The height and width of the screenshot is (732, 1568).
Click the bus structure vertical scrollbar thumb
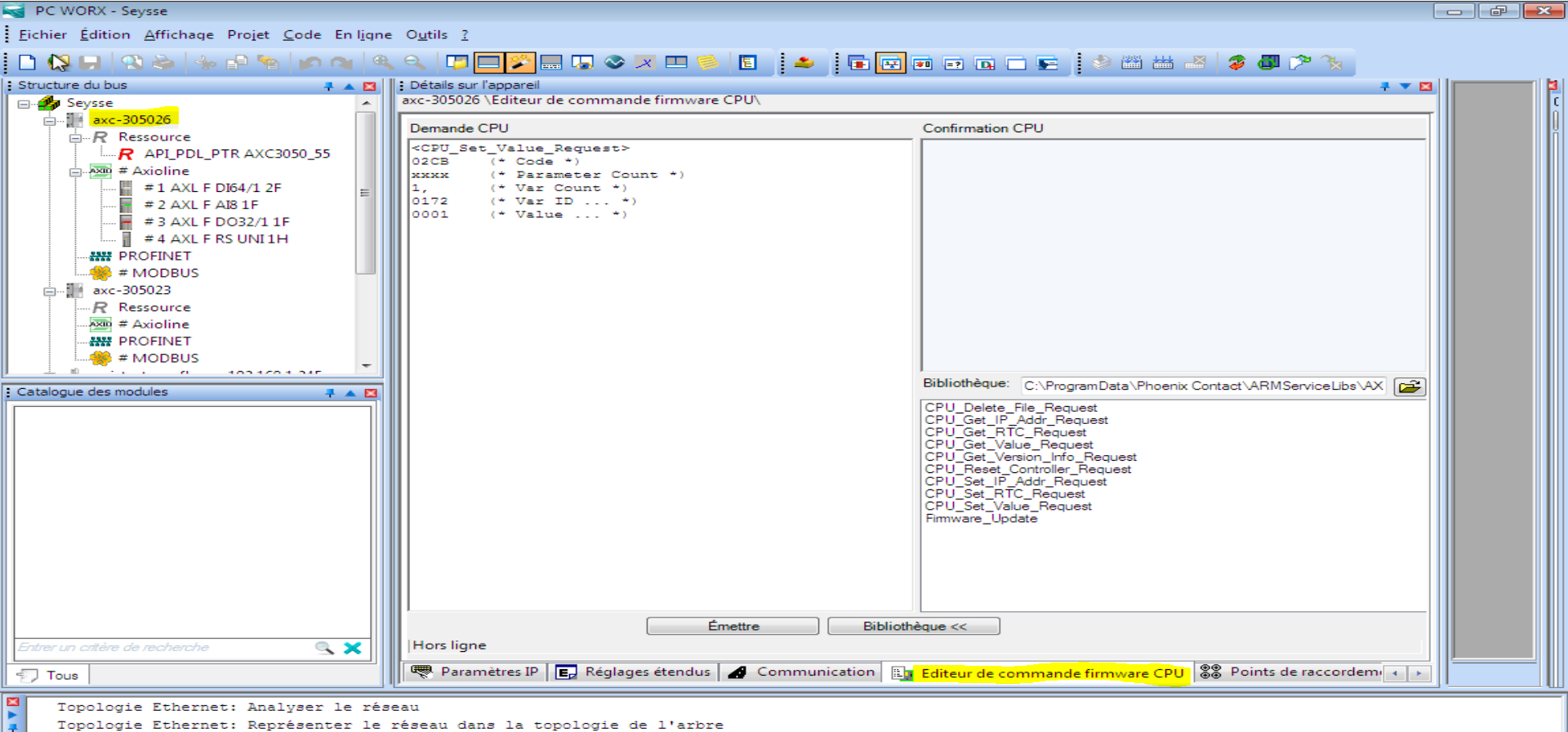click(x=366, y=193)
